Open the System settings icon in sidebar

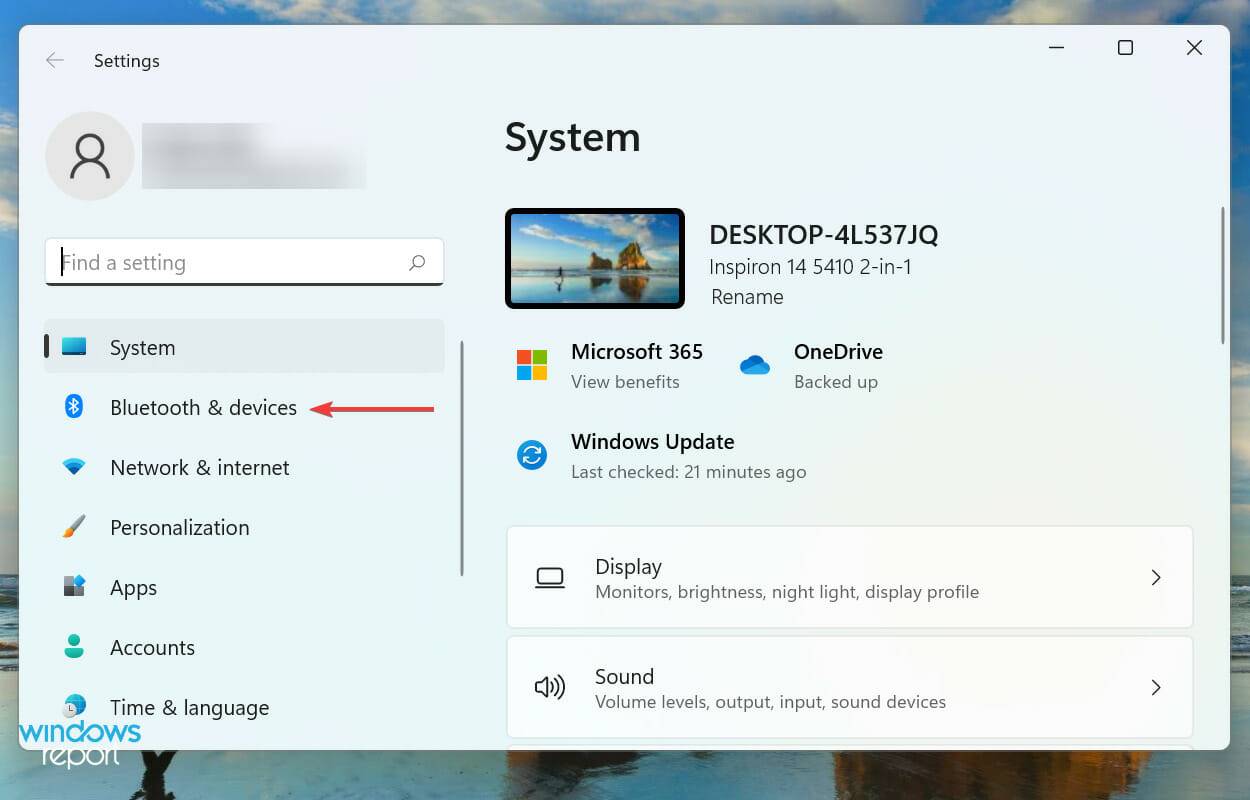[73, 347]
